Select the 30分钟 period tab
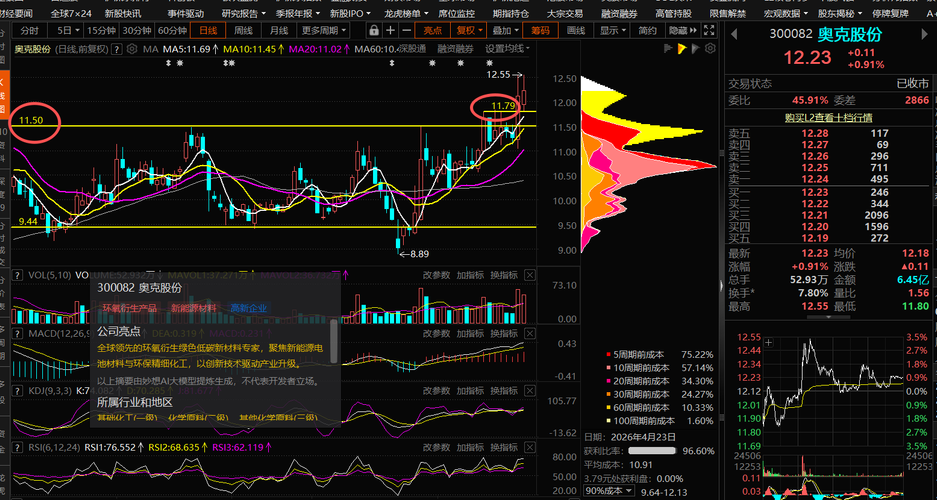This screenshot has height=500, width=937. 136,30
